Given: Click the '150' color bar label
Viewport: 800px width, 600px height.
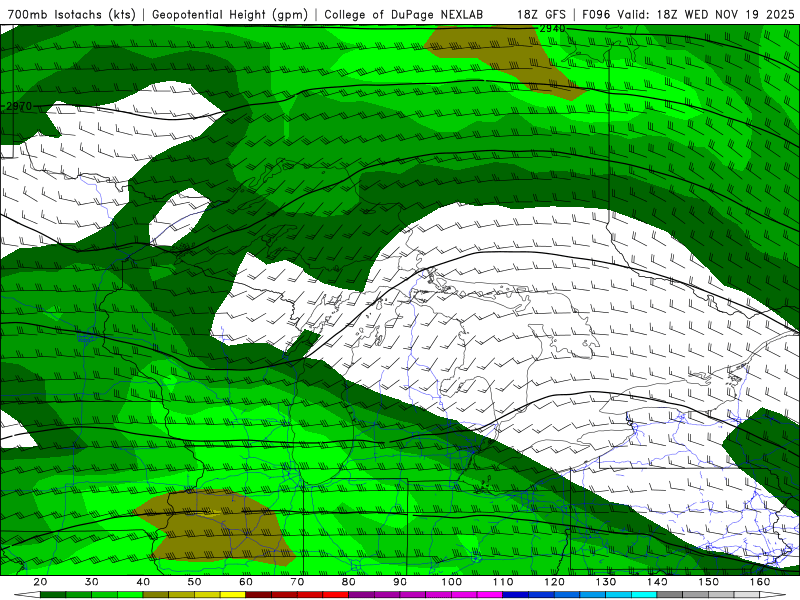Looking at the screenshot, I should [708, 582].
